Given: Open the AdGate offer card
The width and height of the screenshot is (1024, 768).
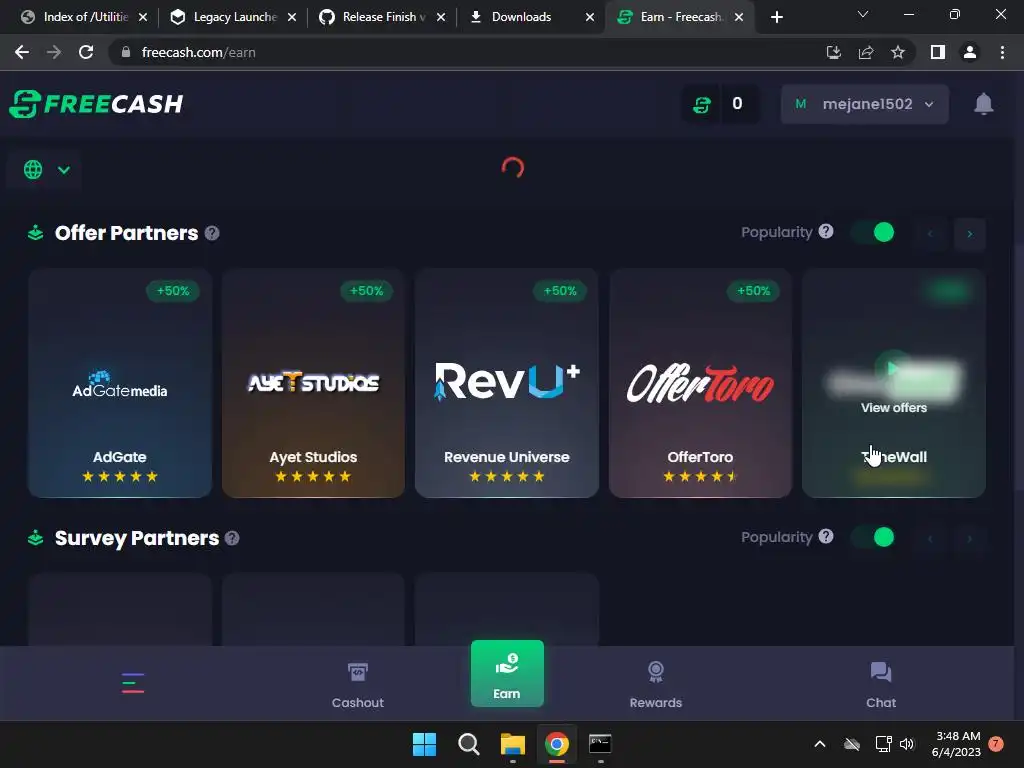Looking at the screenshot, I should (120, 383).
